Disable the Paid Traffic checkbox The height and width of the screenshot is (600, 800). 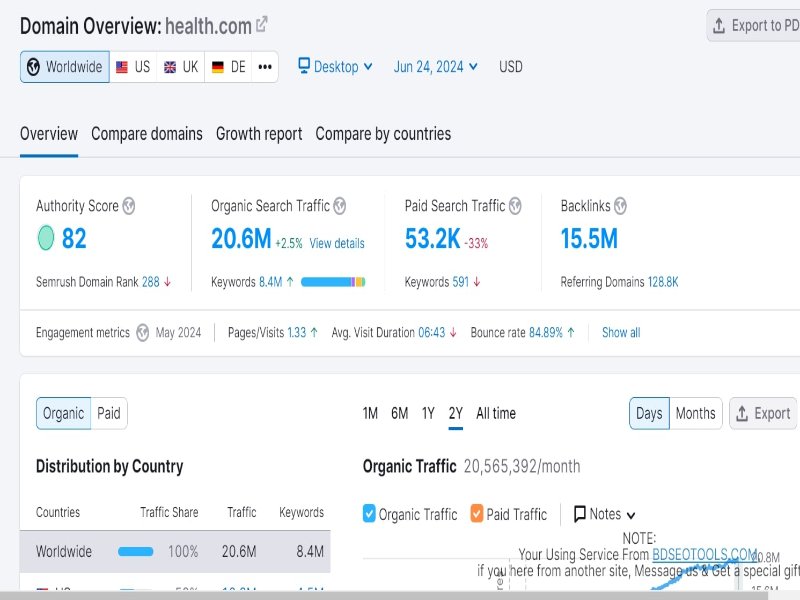click(475, 514)
